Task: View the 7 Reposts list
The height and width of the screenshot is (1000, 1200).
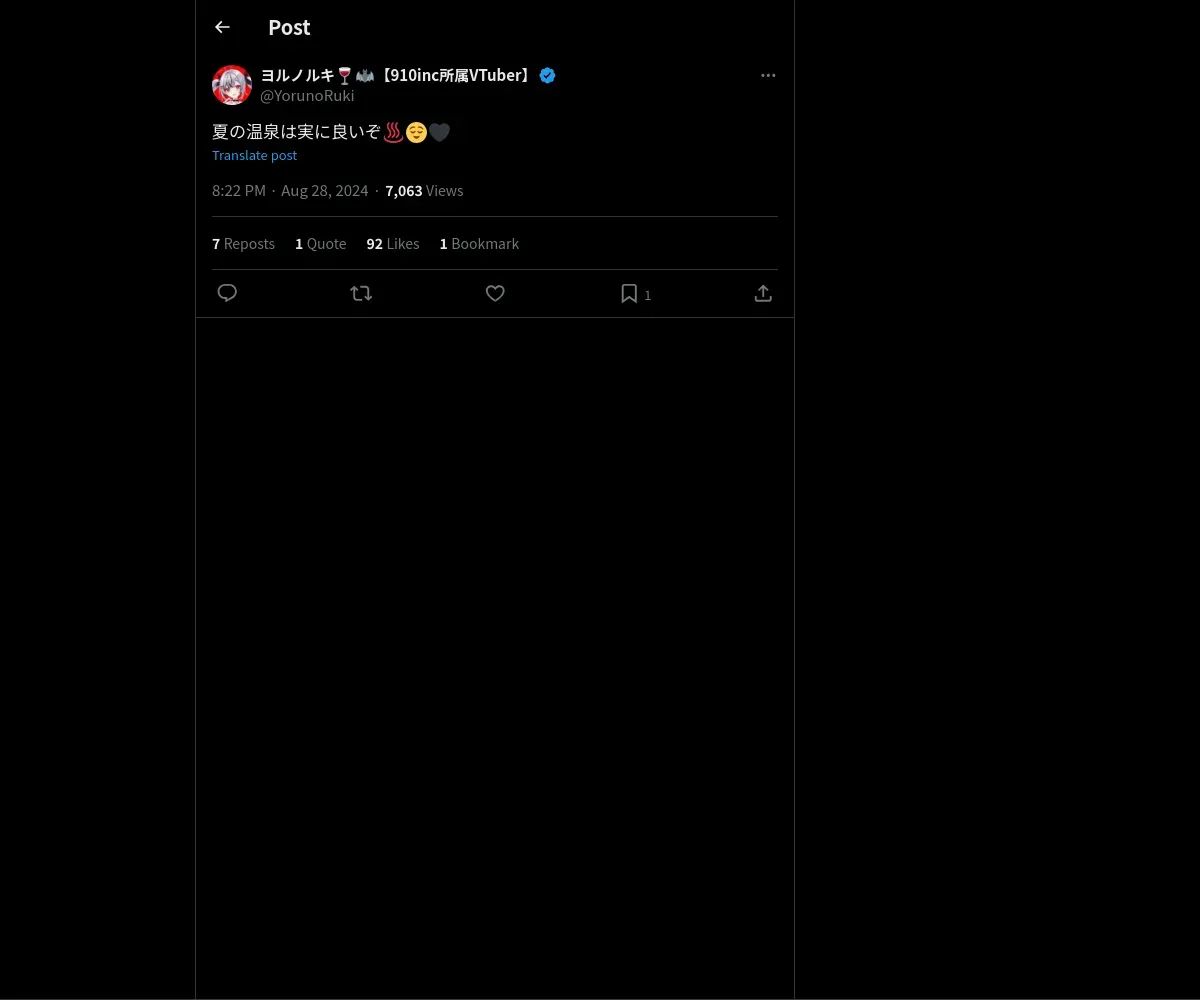Action: click(243, 244)
